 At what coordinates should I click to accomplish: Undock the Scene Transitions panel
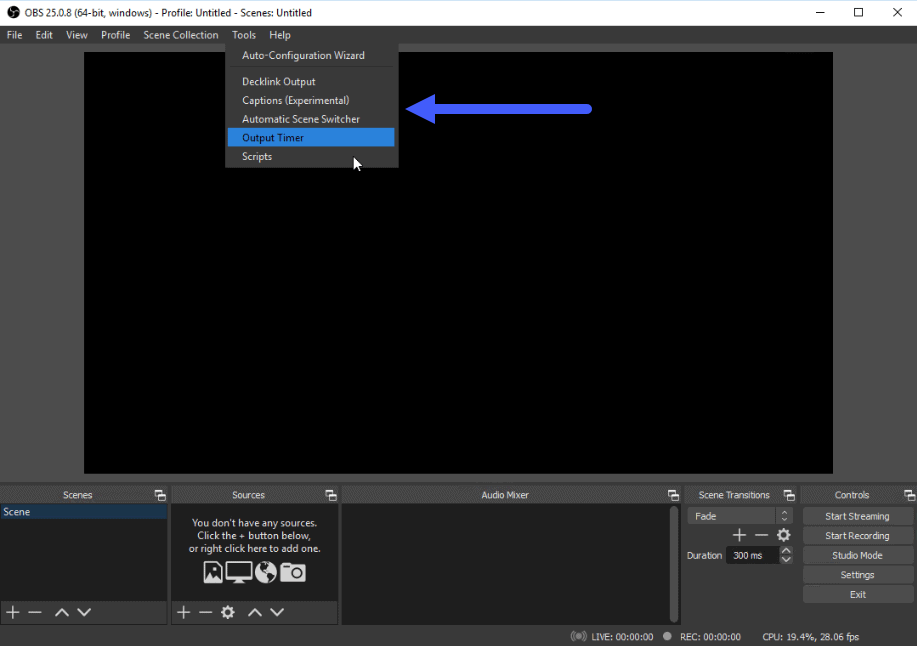789,495
